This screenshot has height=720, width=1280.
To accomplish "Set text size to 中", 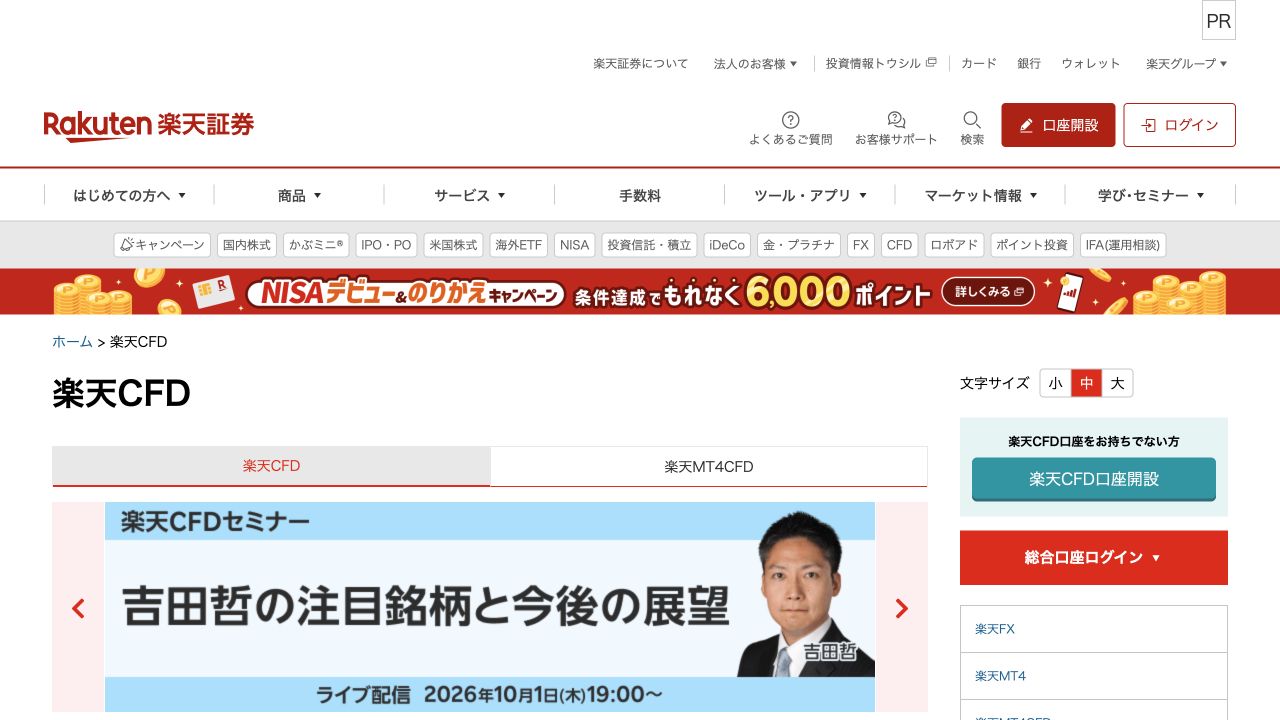I will coord(1086,383).
